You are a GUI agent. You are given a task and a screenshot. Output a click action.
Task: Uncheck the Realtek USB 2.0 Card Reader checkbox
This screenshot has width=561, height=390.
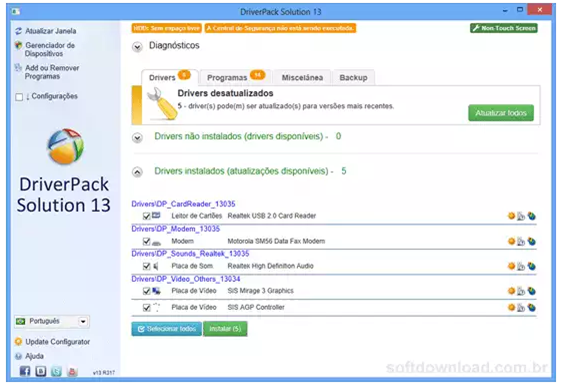point(146,216)
